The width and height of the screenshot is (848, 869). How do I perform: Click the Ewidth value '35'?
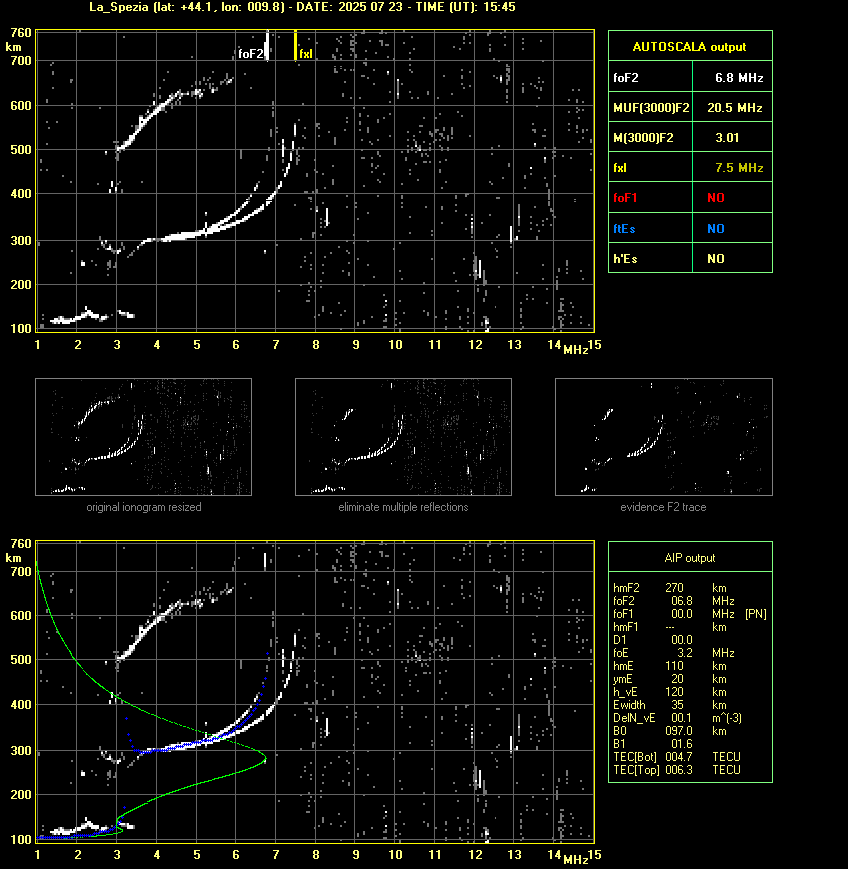[677, 705]
